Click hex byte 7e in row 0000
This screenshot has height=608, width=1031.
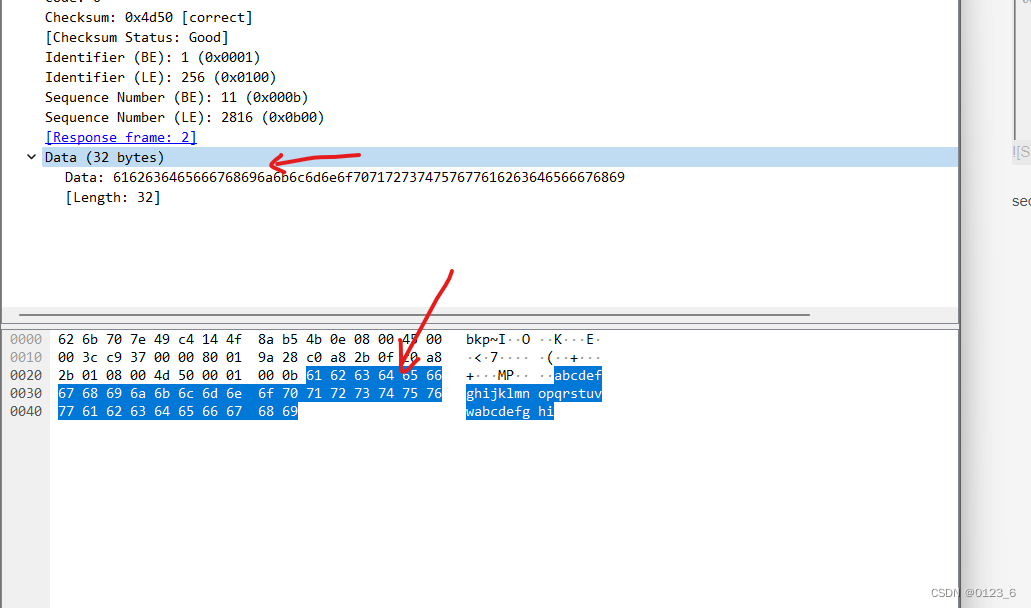138,339
